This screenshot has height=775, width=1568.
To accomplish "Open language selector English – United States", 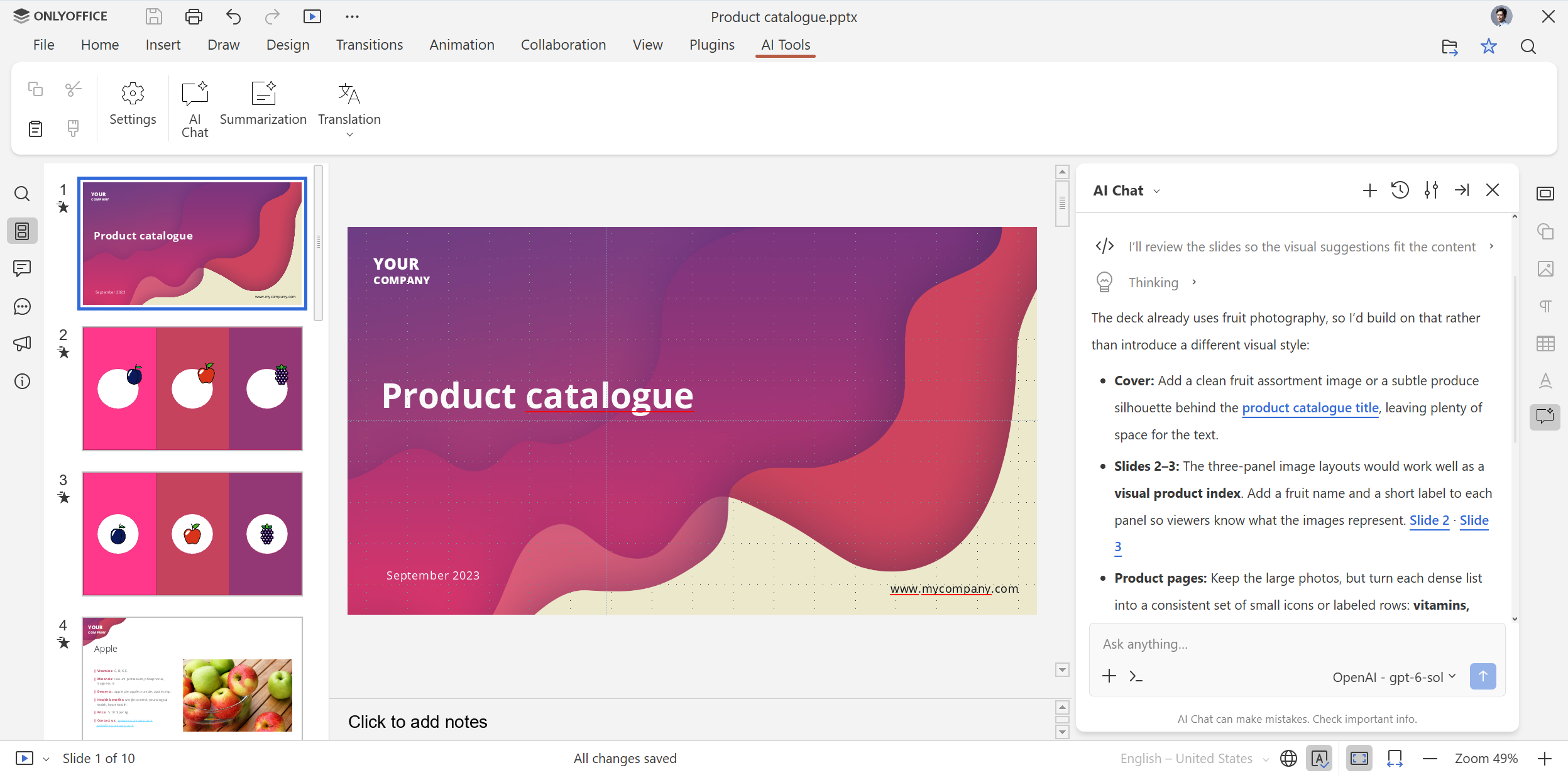I will 1194,759.
